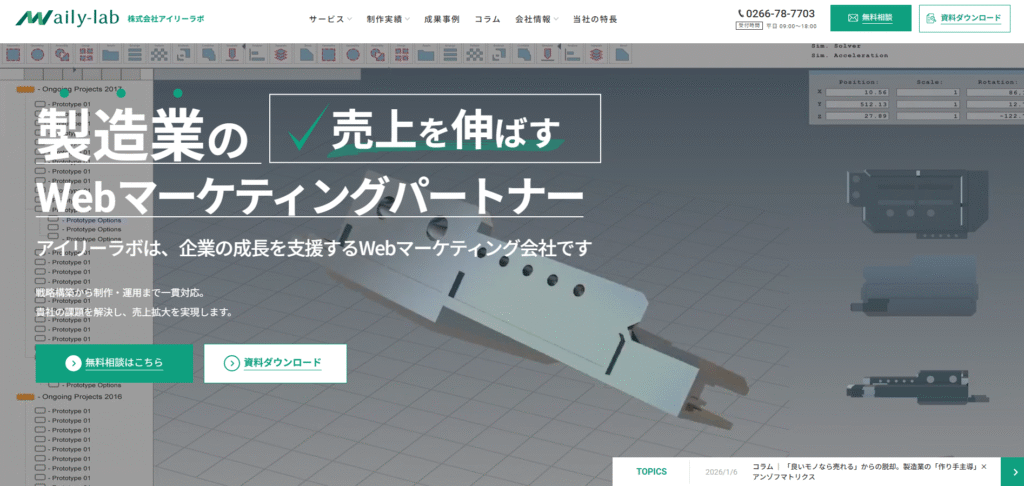Click the aily-lab logo in the header
The width and height of the screenshot is (1024, 486).
point(75,18)
